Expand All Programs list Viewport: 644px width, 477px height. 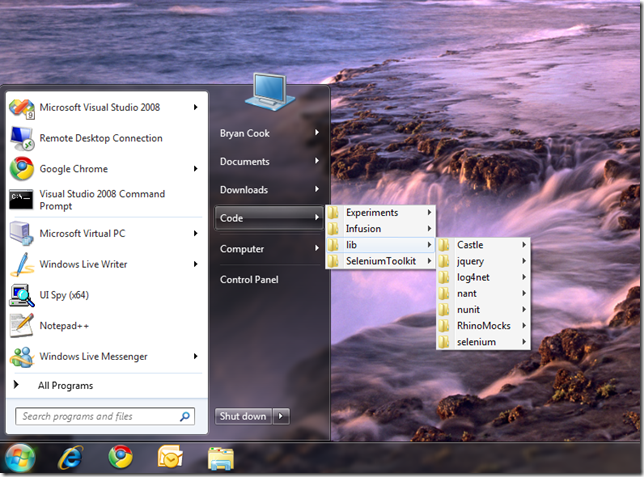coord(65,386)
